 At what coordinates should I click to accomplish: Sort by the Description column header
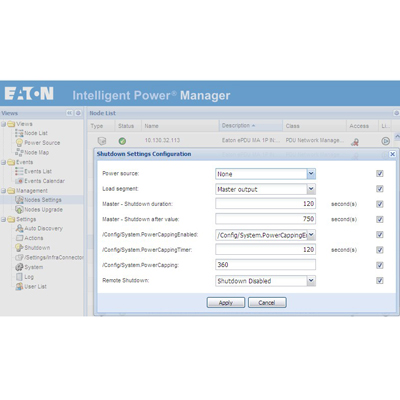(x=251, y=126)
